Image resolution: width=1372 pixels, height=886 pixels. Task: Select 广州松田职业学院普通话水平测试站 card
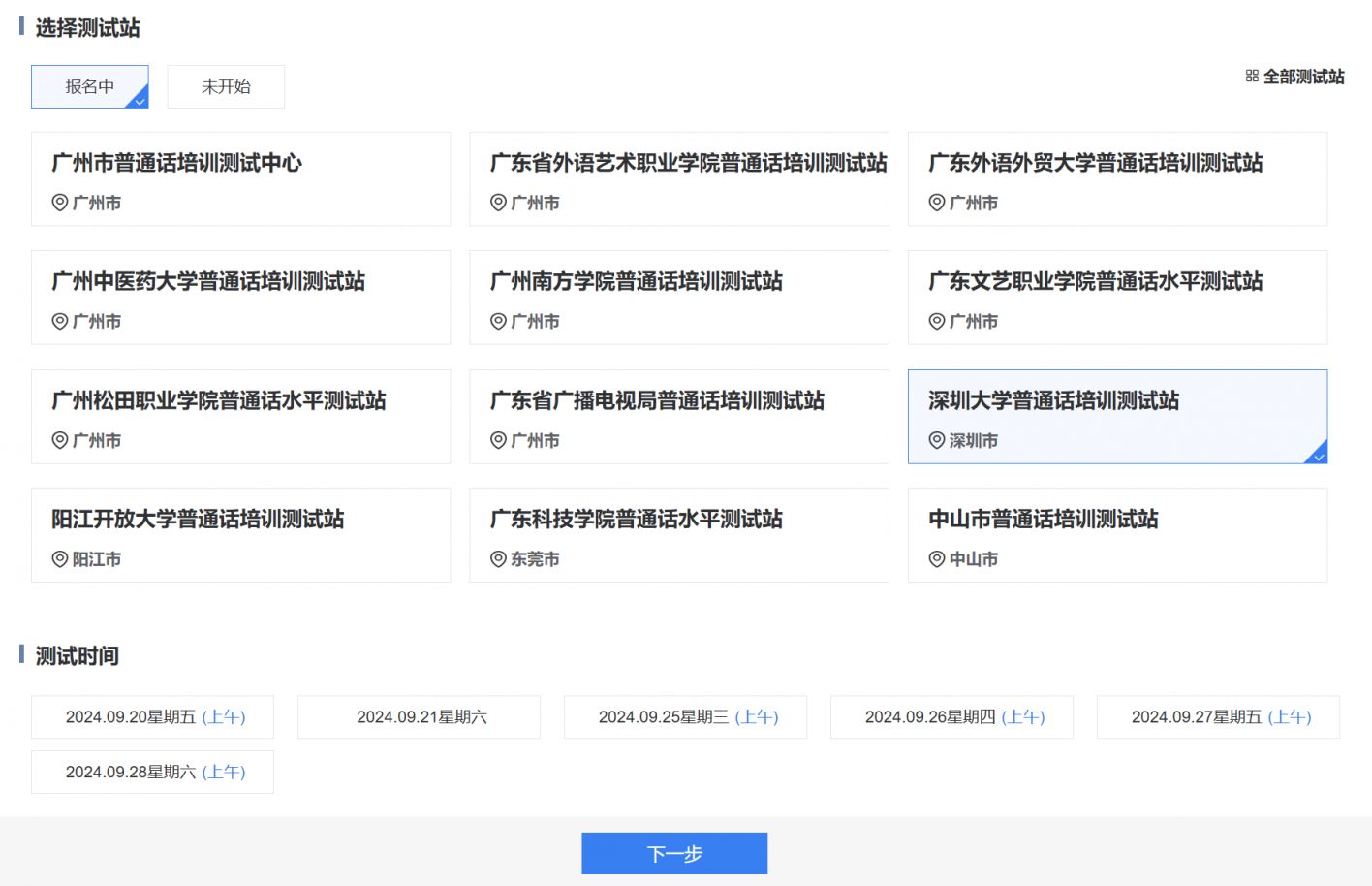241,417
